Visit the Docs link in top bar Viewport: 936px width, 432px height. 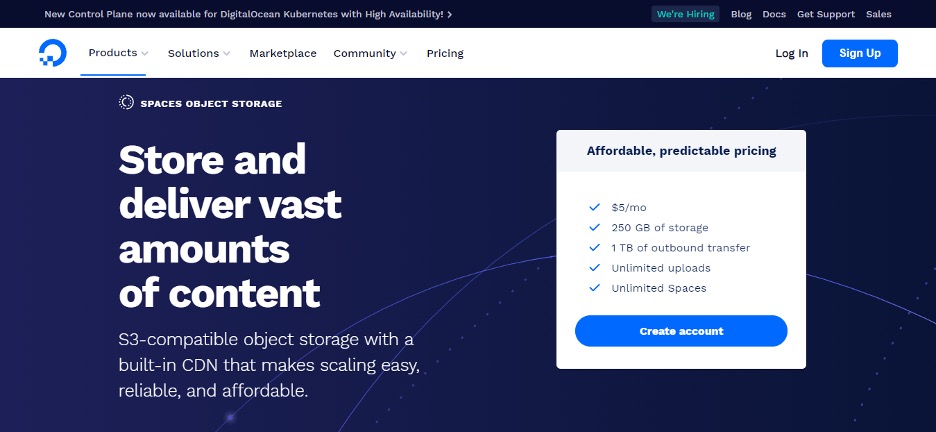click(x=774, y=15)
